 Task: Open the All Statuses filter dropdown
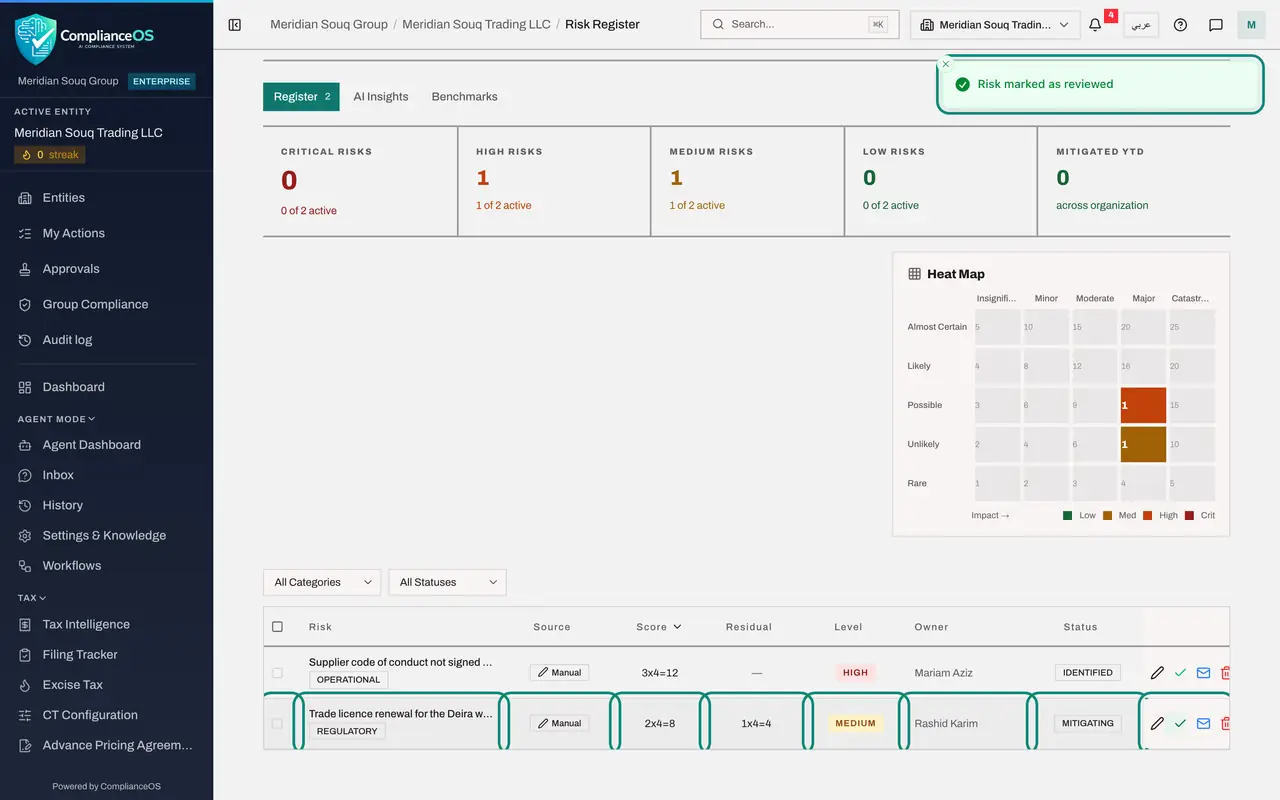pyautogui.click(x=447, y=582)
